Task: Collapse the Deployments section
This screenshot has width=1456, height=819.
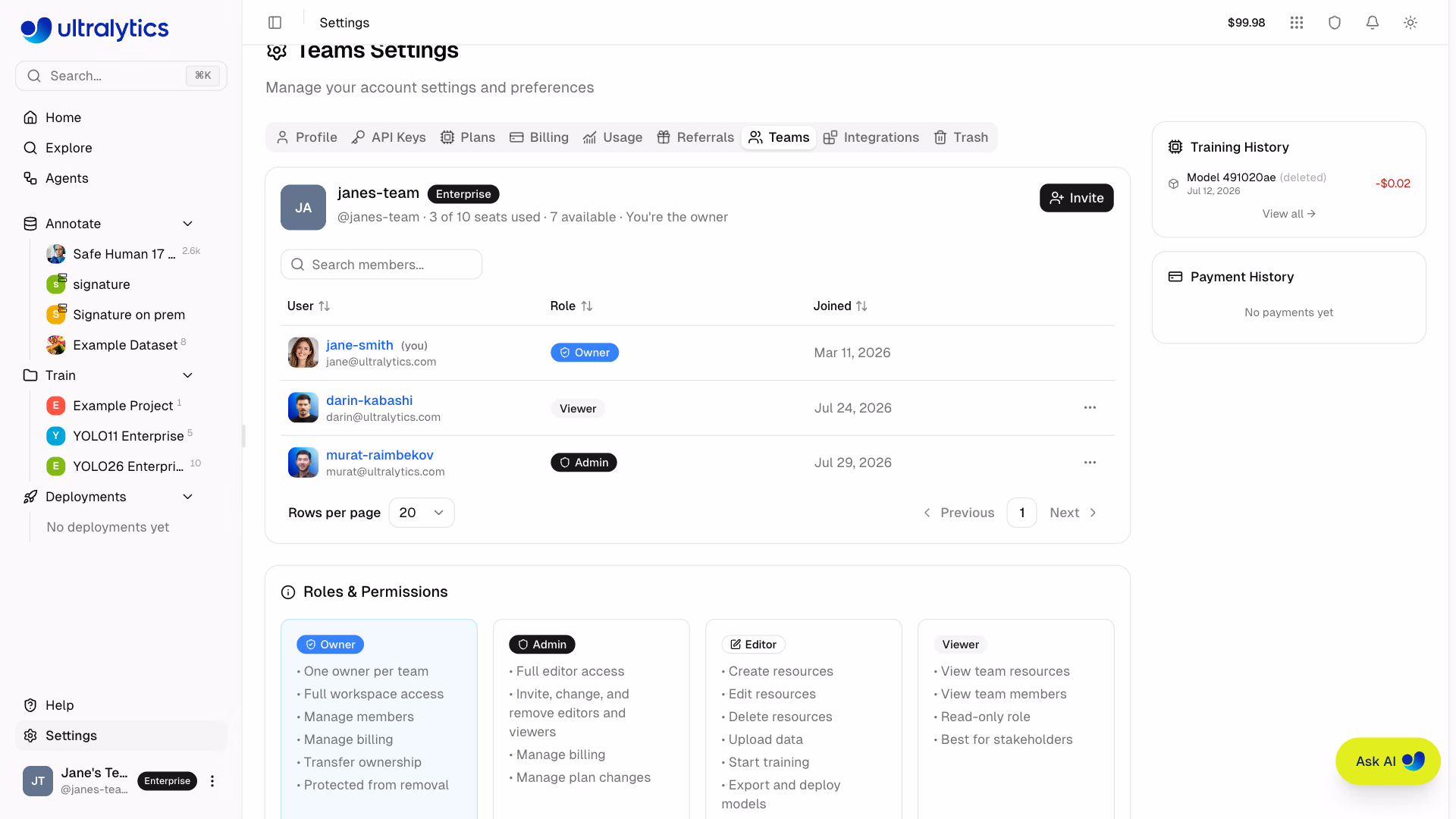Action: 188,497
